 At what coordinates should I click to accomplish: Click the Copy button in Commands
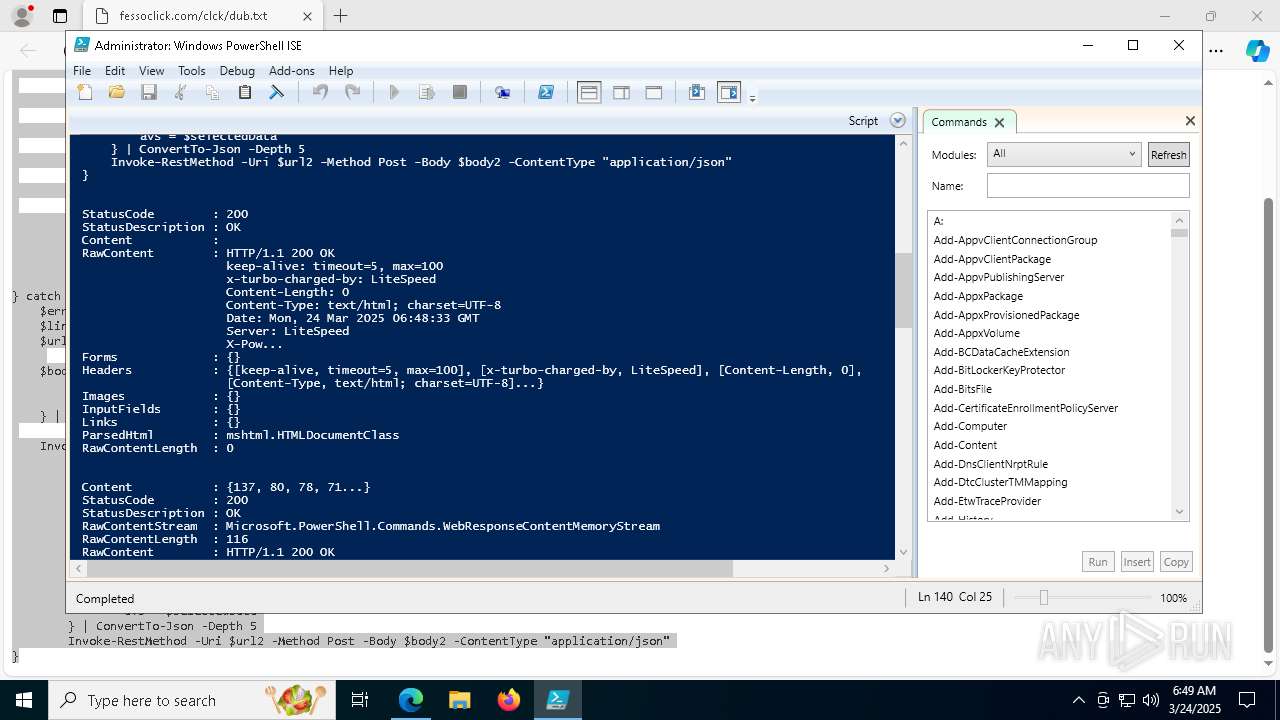click(1176, 562)
